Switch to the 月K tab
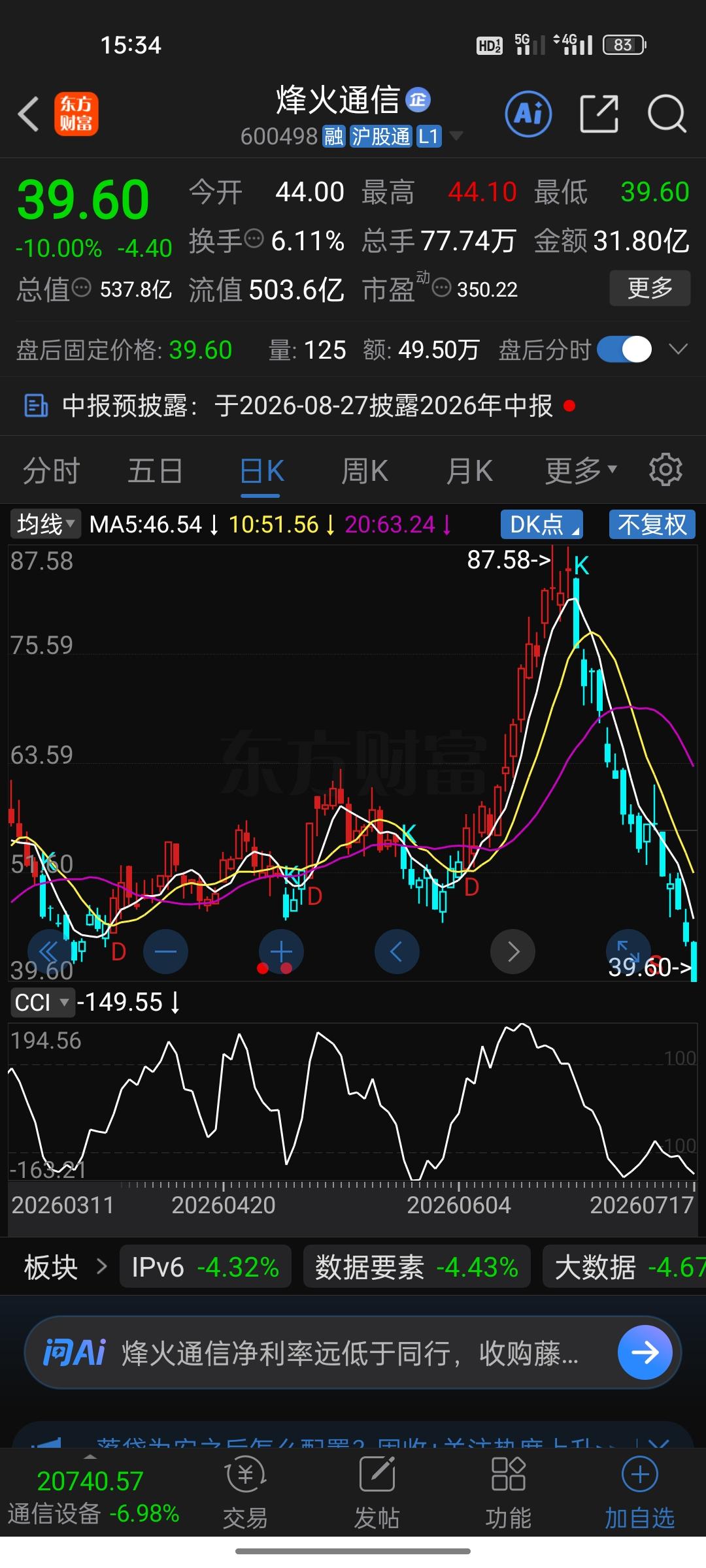706x1568 pixels. click(x=469, y=471)
